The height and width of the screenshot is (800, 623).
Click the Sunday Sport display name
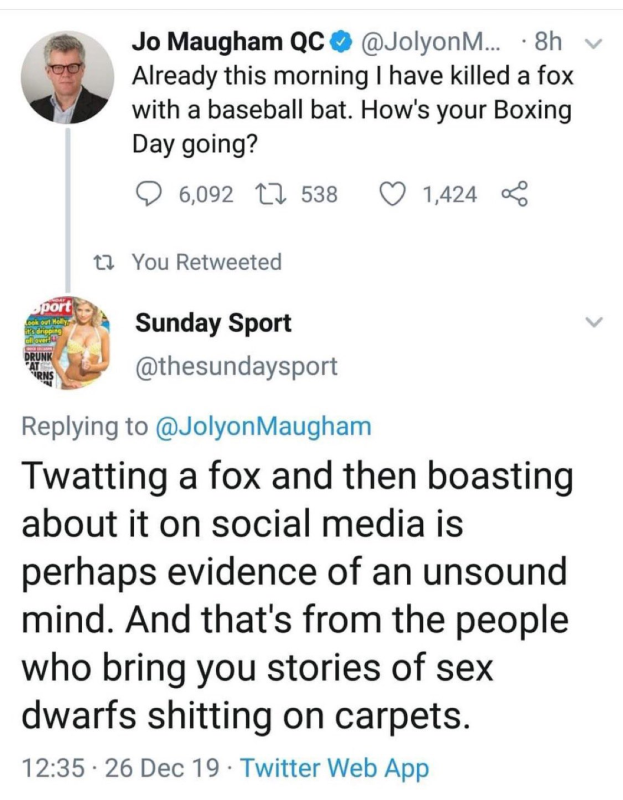pyautogui.click(x=213, y=323)
